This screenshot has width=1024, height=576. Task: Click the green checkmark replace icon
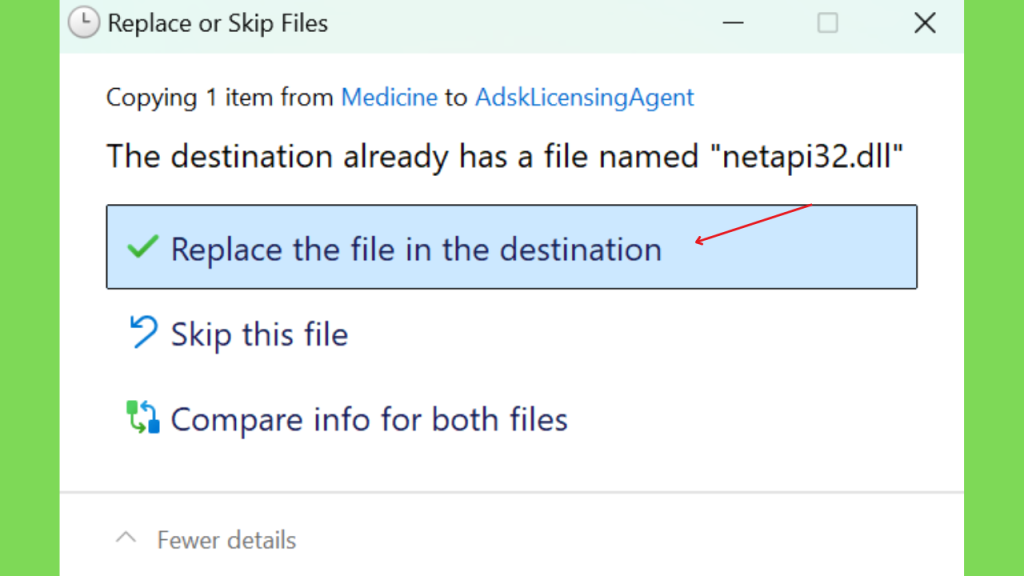pyautogui.click(x=142, y=247)
